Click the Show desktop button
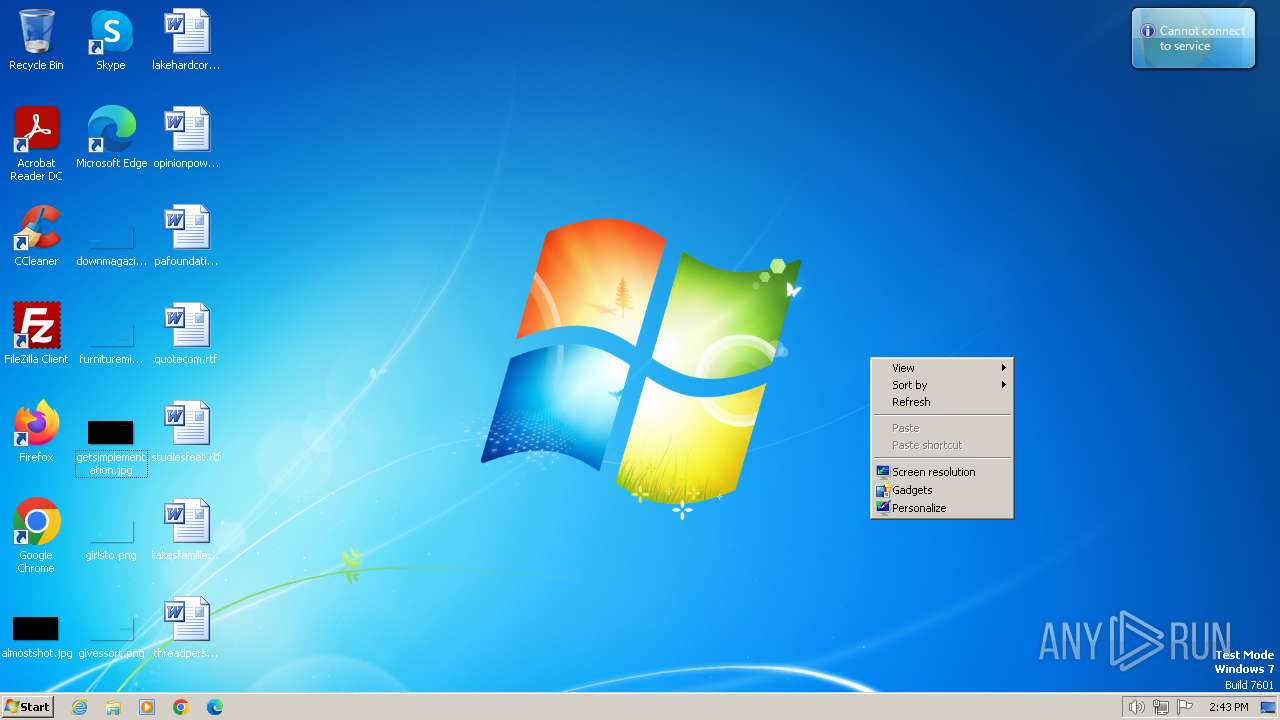1280x720 pixels. (1268, 707)
